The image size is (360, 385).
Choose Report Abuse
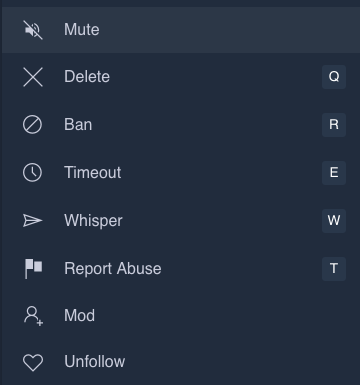click(181, 268)
